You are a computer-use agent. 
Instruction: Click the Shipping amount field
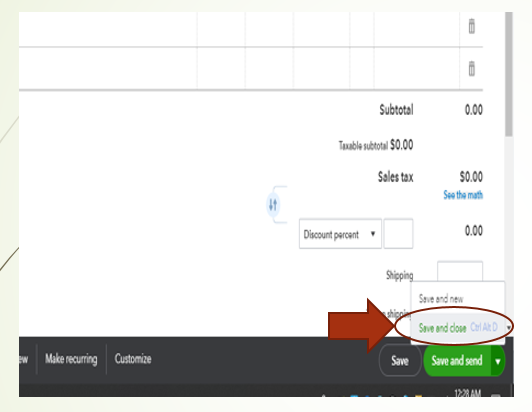pyautogui.click(x=460, y=271)
